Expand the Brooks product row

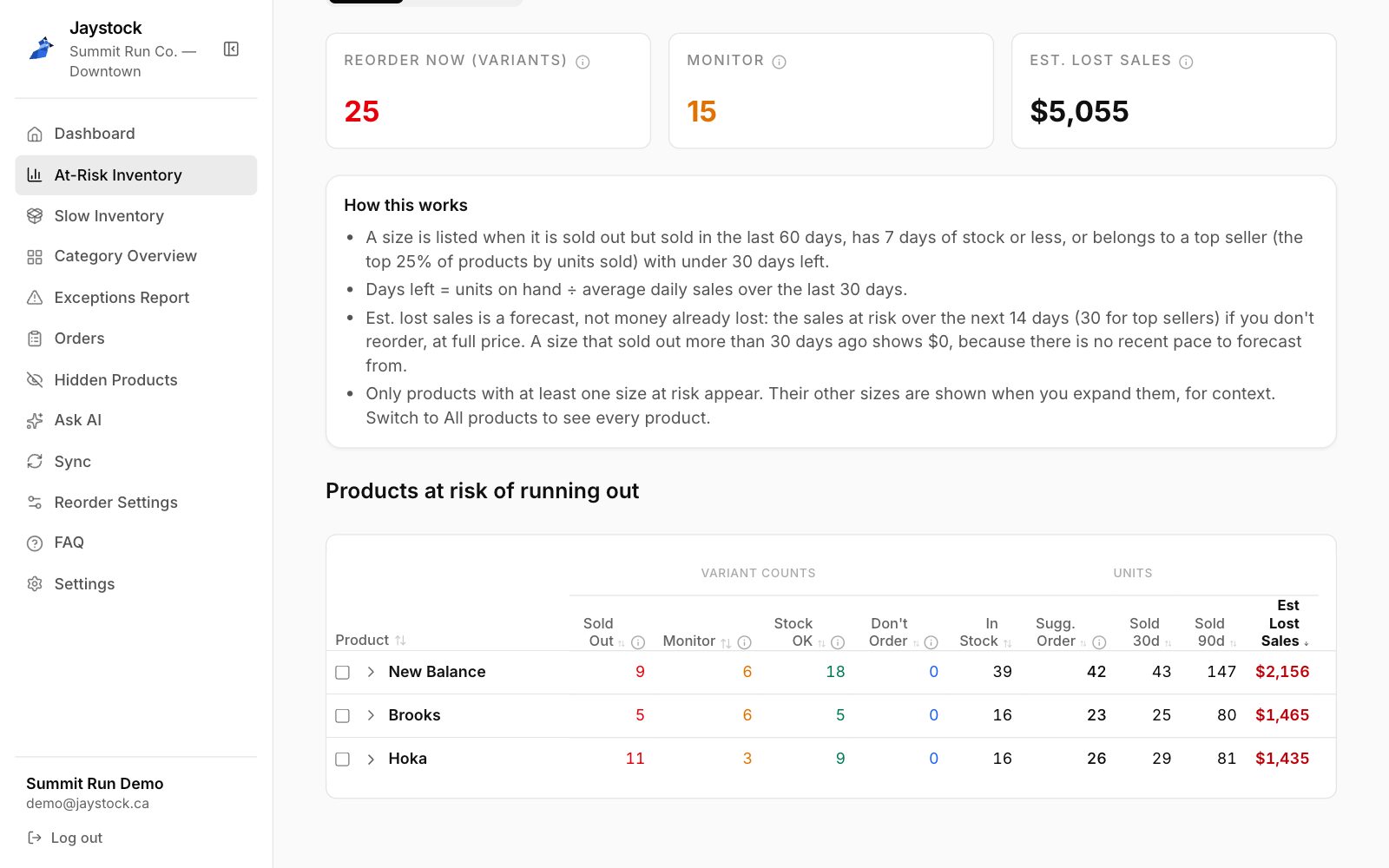[x=371, y=715]
